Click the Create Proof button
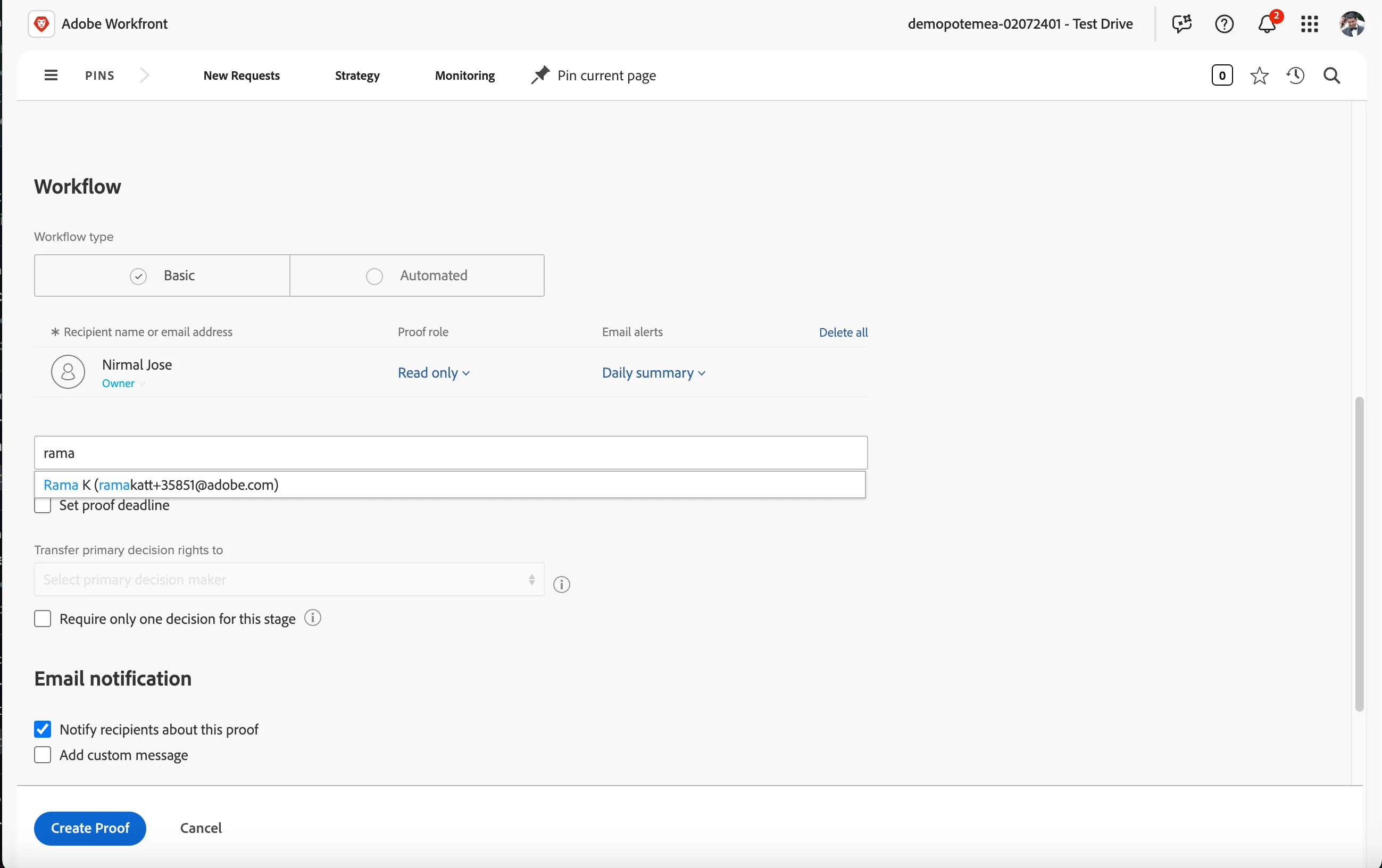 coord(90,829)
